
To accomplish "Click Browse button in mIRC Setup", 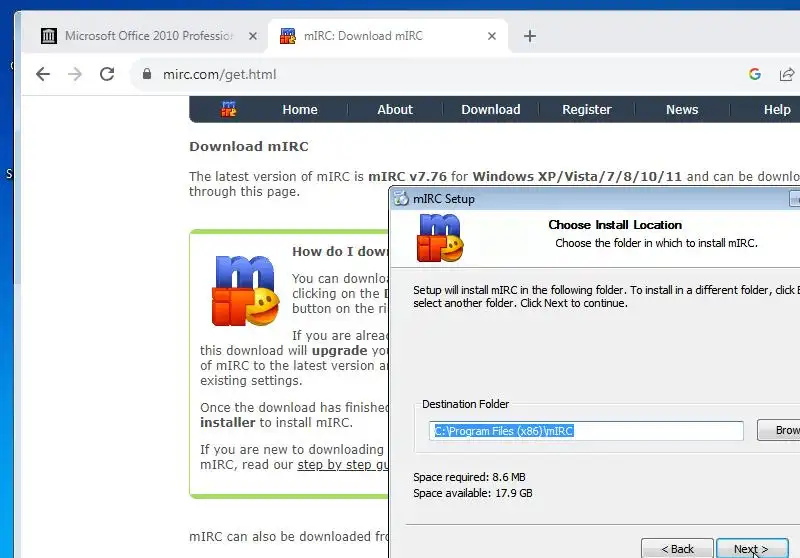I will pyautogui.click(x=779, y=430).
